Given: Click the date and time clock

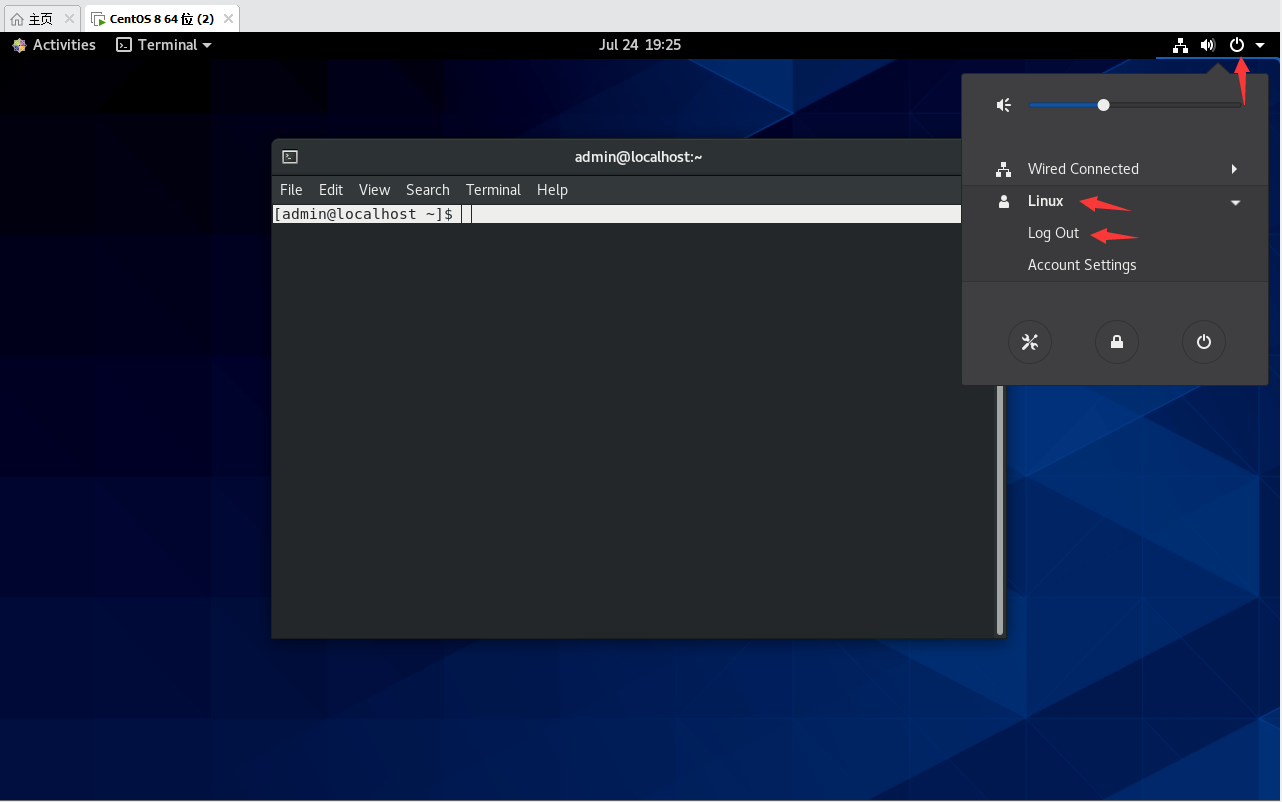Looking at the screenshot, I should [x=640, y=45].
